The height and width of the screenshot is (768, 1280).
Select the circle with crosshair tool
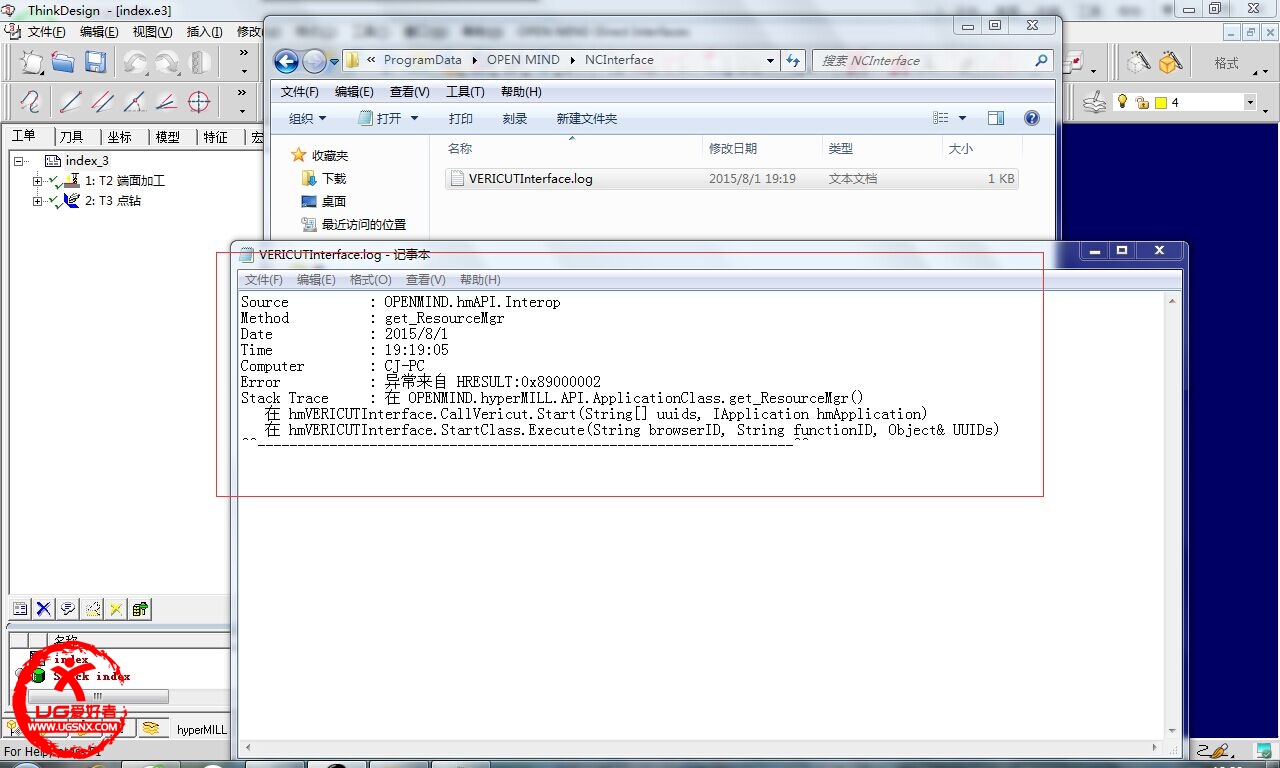pos(199,102)
